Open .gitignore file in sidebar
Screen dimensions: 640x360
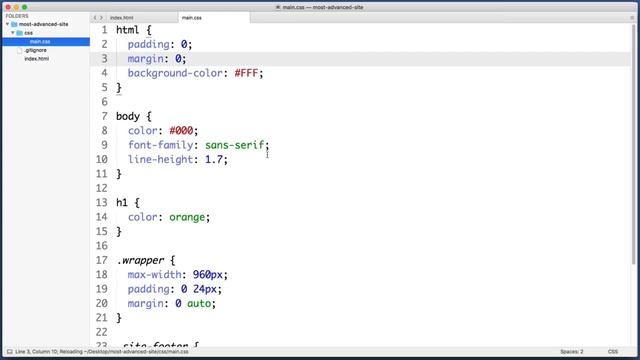point(36,50)
